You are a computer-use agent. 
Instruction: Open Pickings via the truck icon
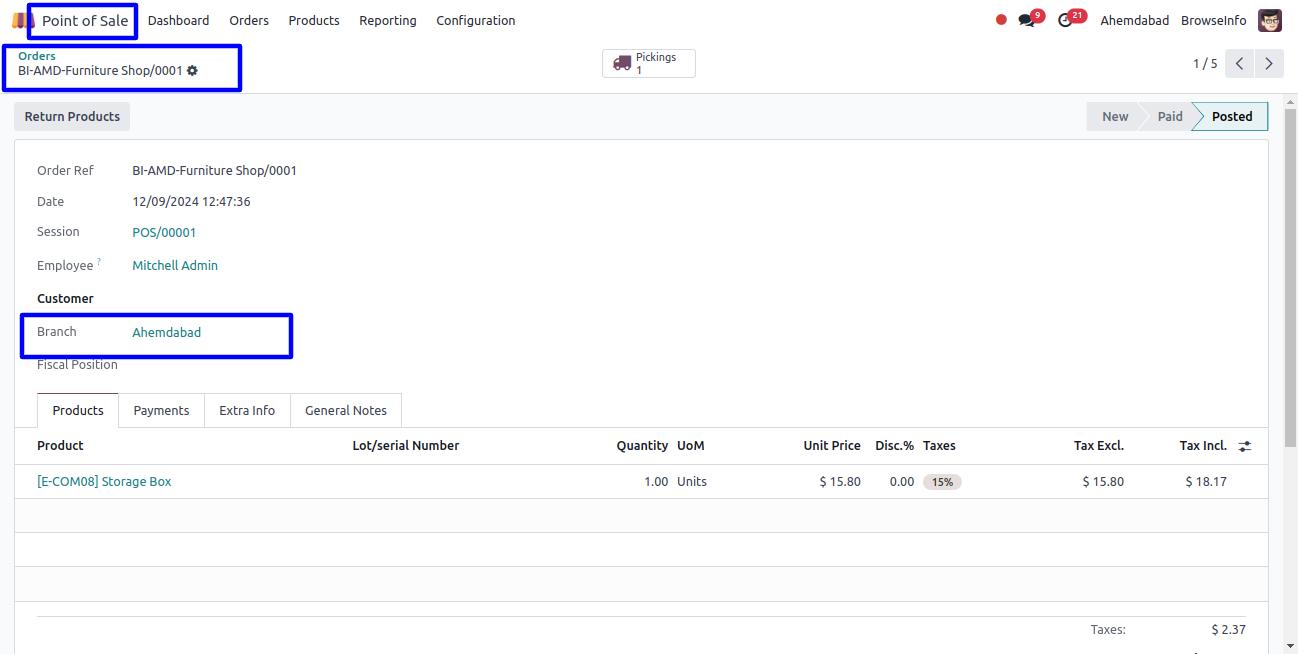pyautogui.click(x=622, y=63)
